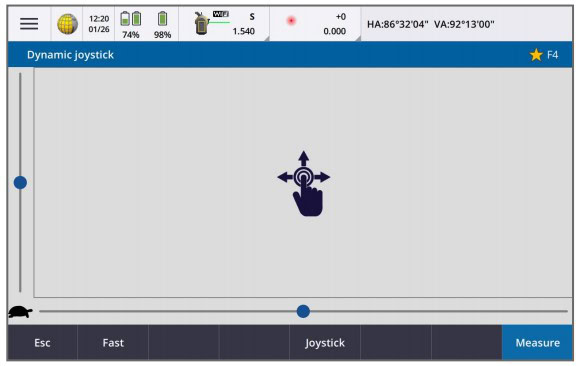The width and height of the screenshot is (583, 366).
Task: Click the yellow globe map icon
Action: point(67,24)
